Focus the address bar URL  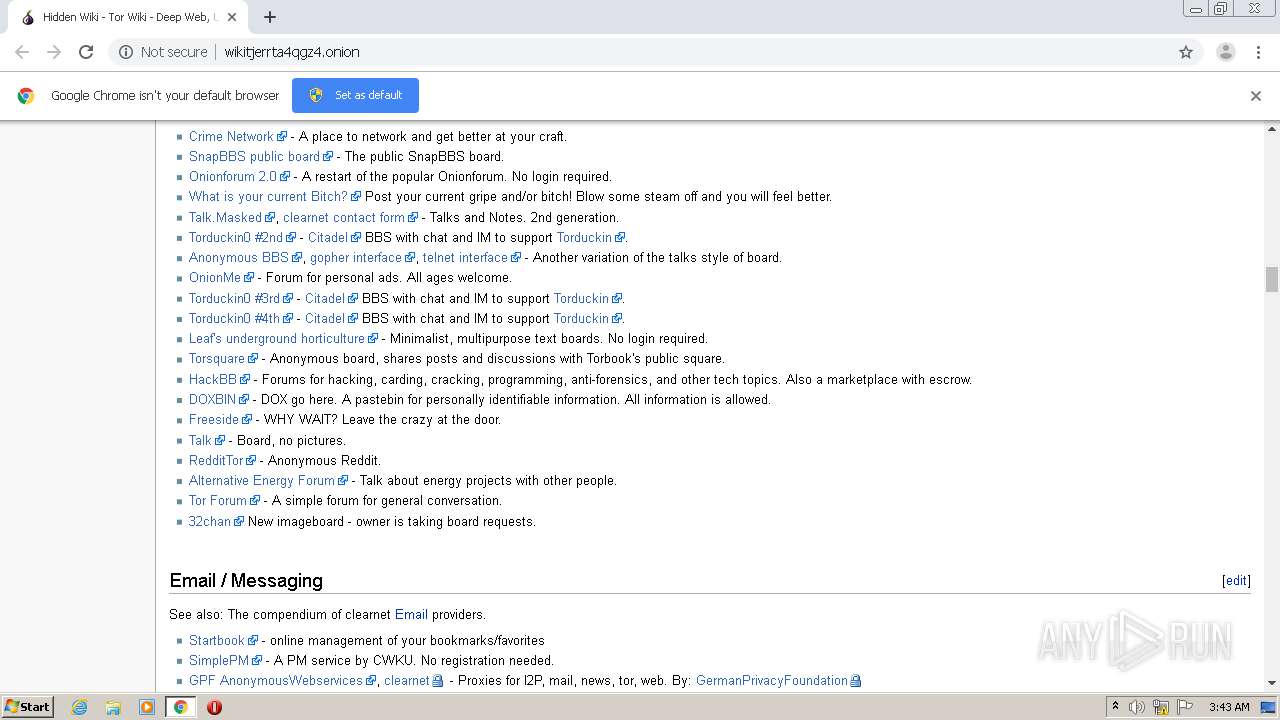click(292, 52)
